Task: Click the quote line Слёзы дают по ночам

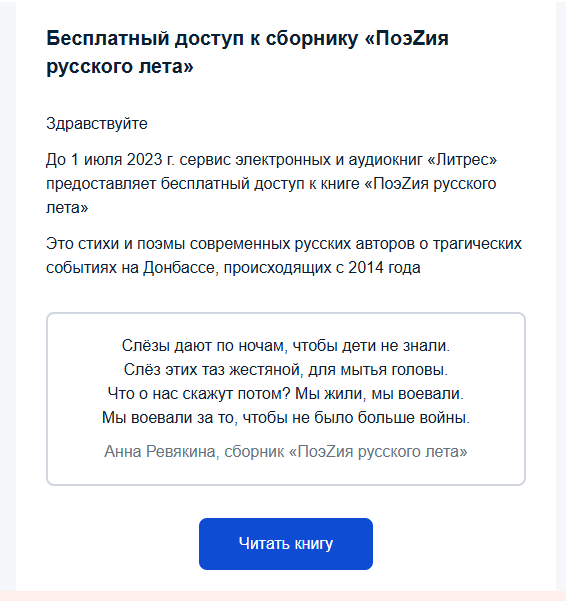Action: 285,346
